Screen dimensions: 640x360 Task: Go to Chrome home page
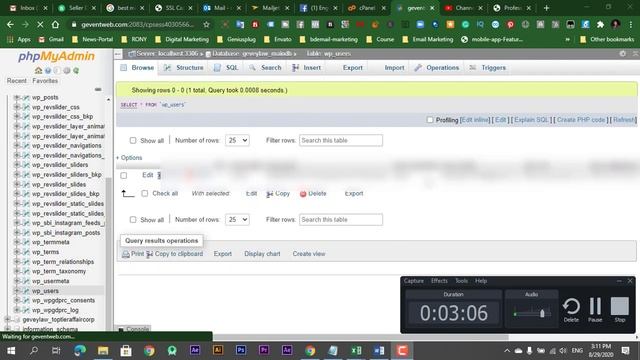[55, 24]
